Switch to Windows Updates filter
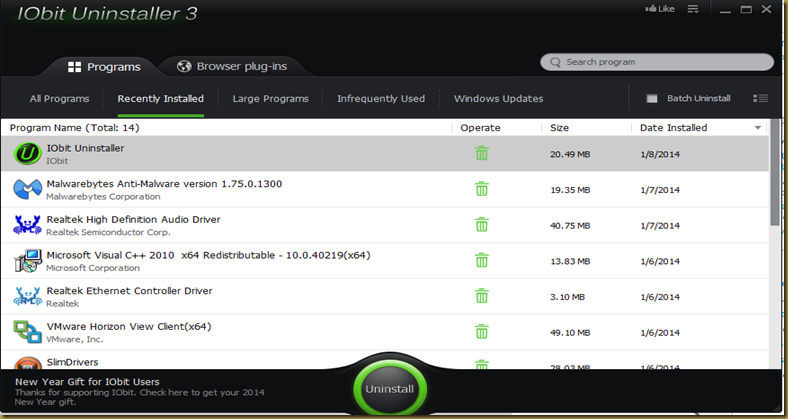The width and height of the screenshot is (788, 419). pos(499,99)
